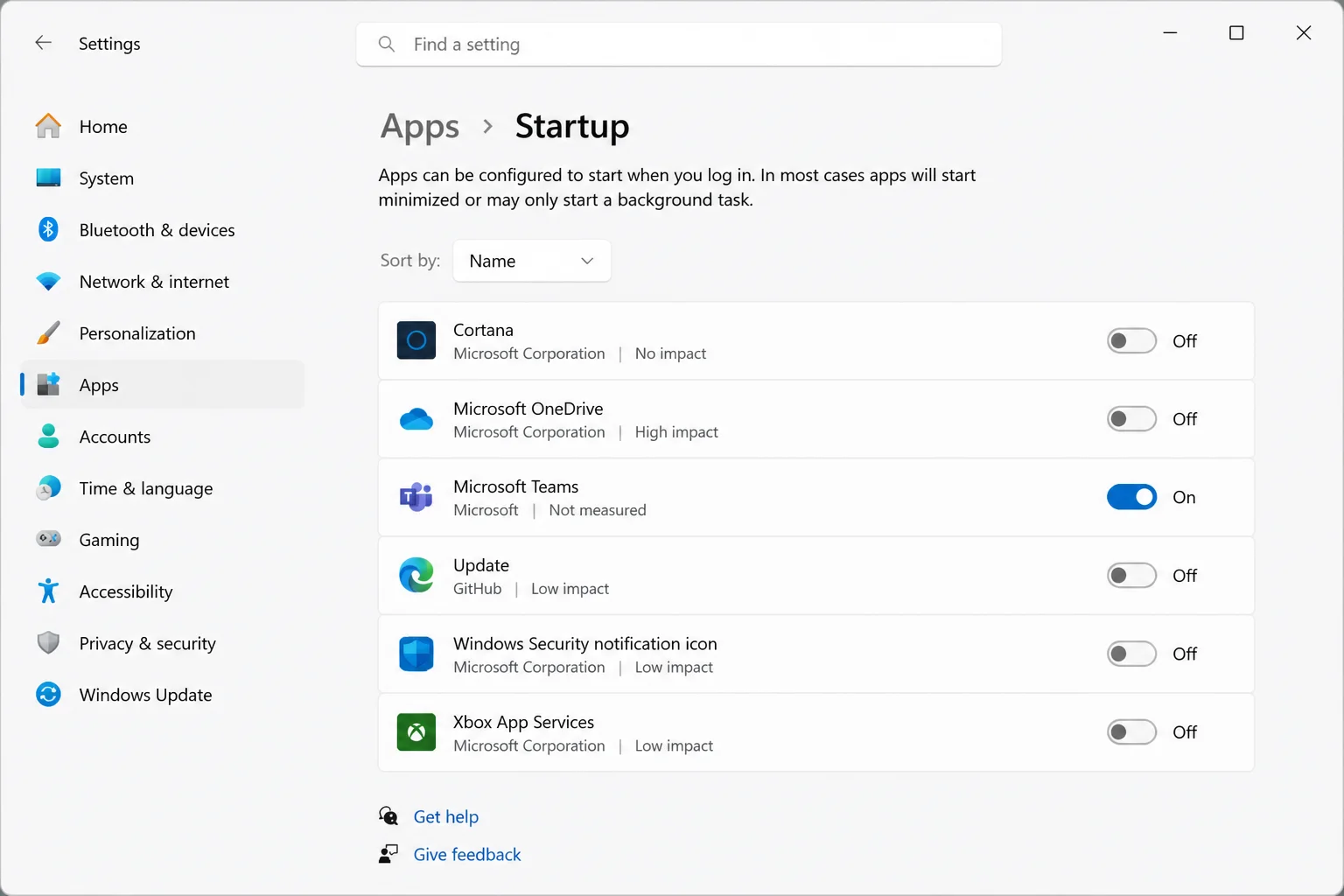Click the Personalization paintbrush icon
This screenshot has height=896, width=1344.
(x=48, y=333)
